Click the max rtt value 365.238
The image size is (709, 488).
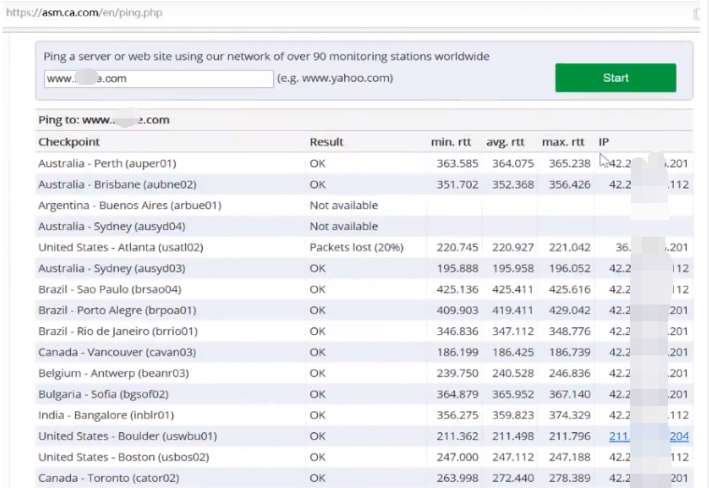pyautogui.click(x=569, y=163)
